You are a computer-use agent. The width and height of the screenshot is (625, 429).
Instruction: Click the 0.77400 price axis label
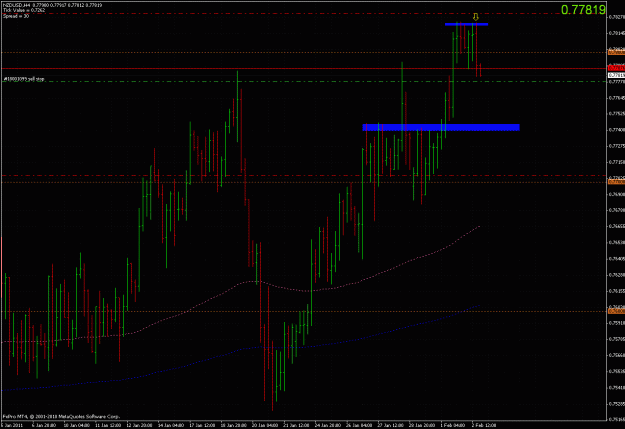617,130
